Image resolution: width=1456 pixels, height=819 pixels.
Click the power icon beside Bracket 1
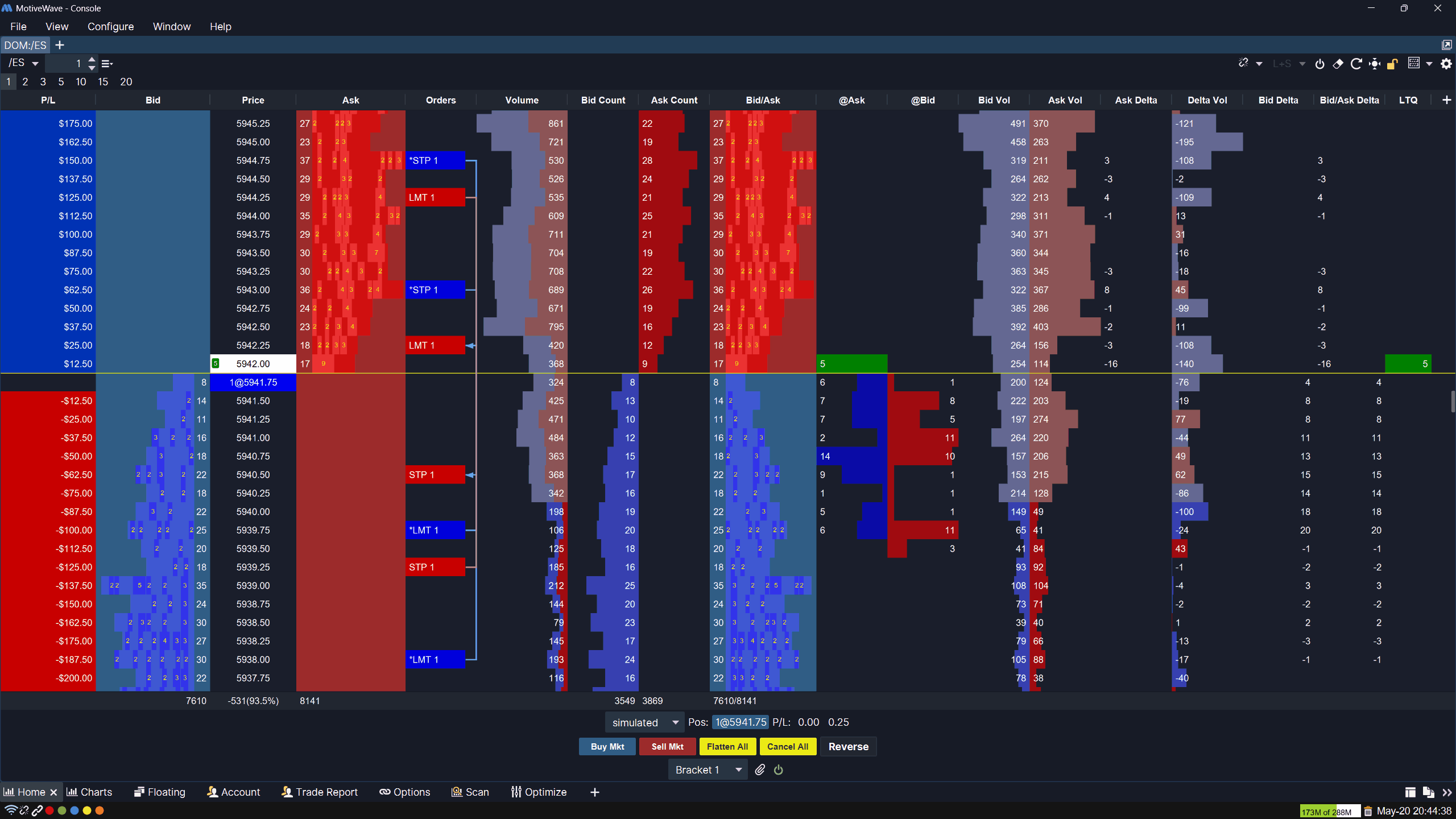pyautogui.click(x=778, y=770)
